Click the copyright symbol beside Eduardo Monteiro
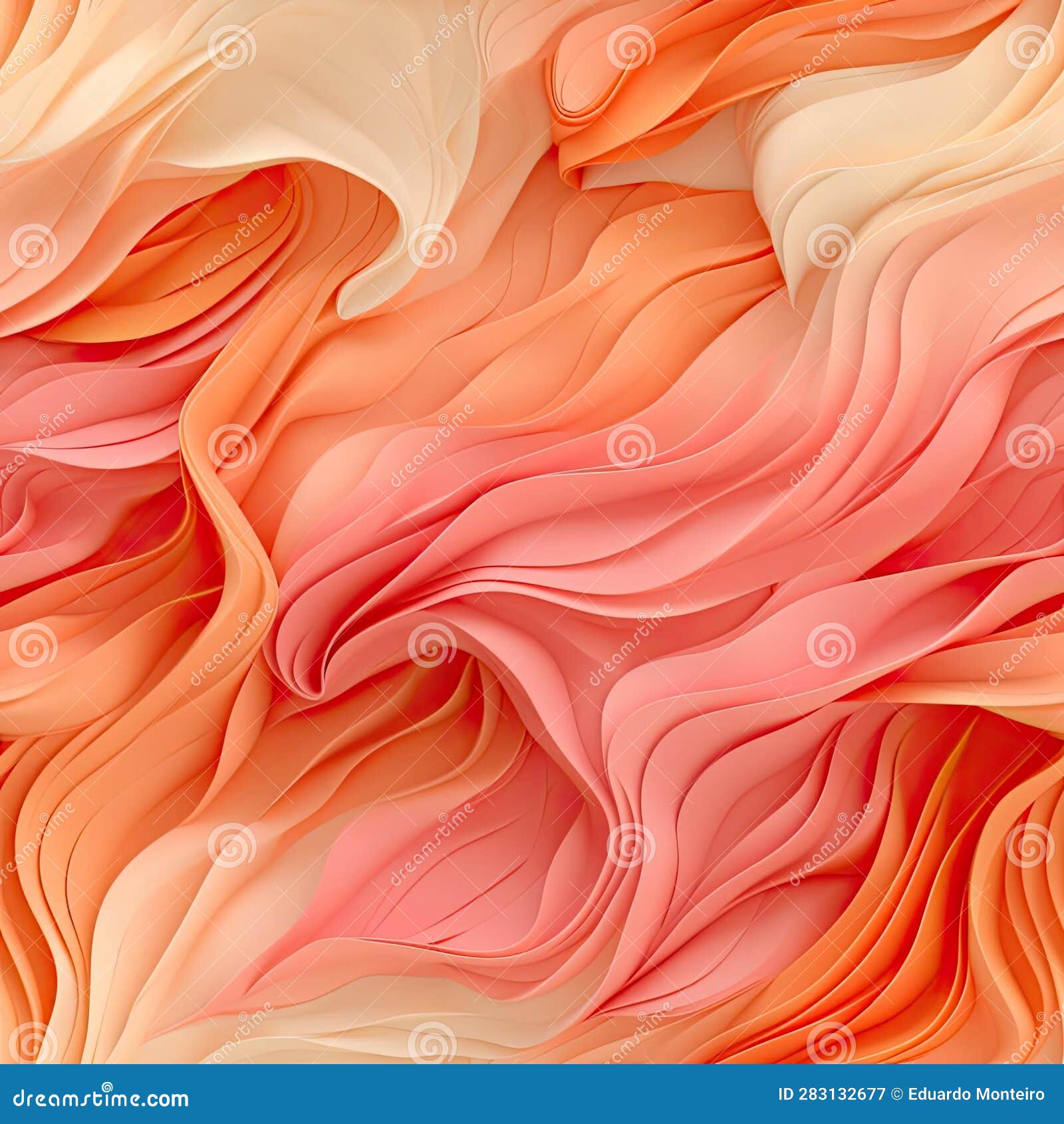Screen dimensions: 1064x1124 click(897, 1093)
